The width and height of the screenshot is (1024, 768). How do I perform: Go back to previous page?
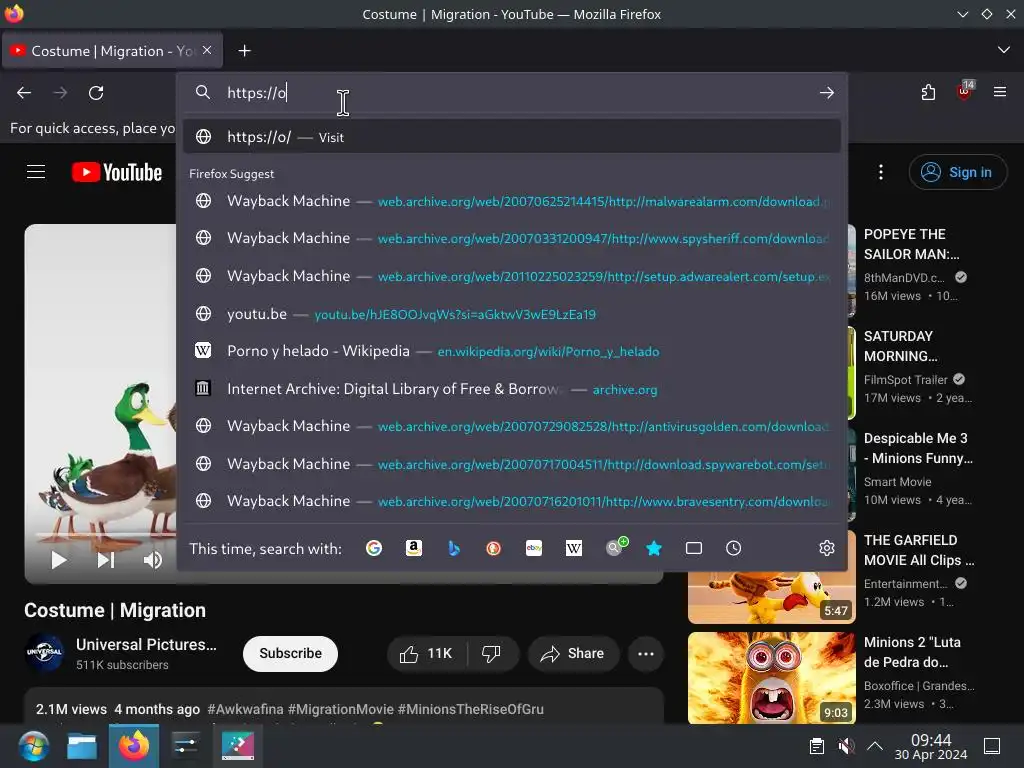click(24, 93)
